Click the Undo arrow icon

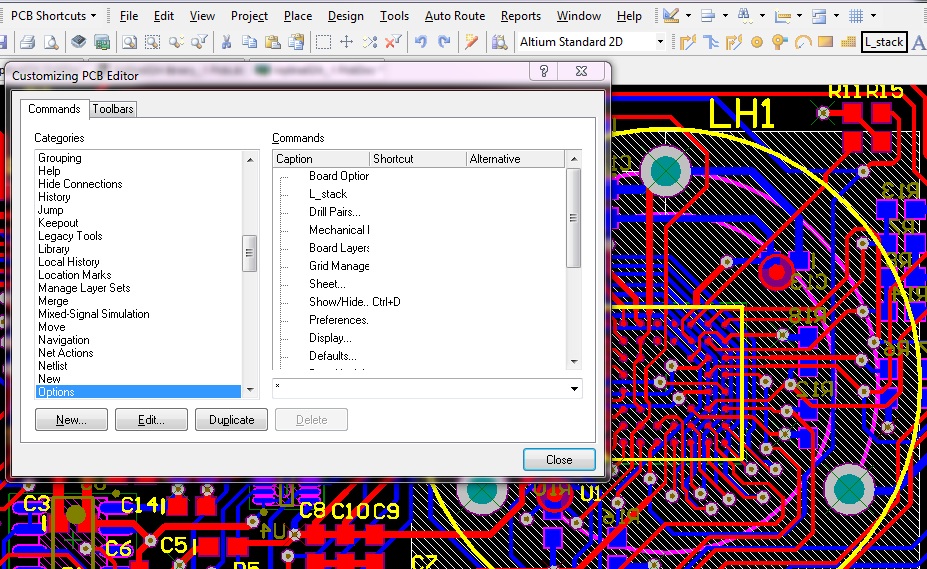(x=420, y=42)
